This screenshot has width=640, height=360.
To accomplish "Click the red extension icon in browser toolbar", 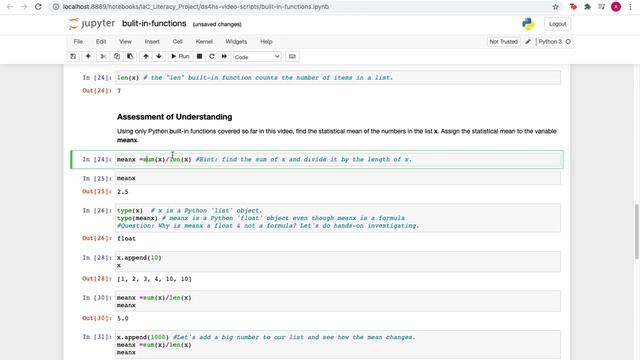I will (573, 7).
